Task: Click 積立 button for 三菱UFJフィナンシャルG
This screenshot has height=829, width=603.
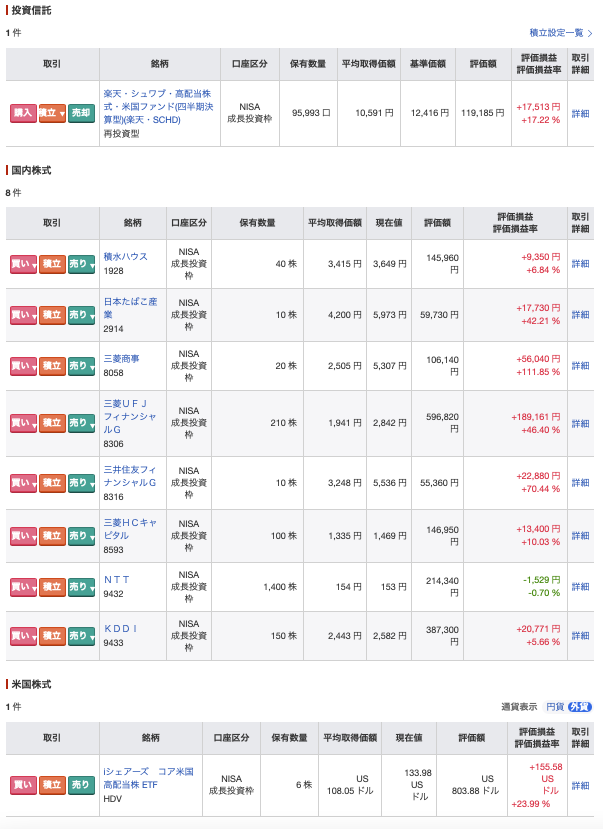Action: click(52, 423)
